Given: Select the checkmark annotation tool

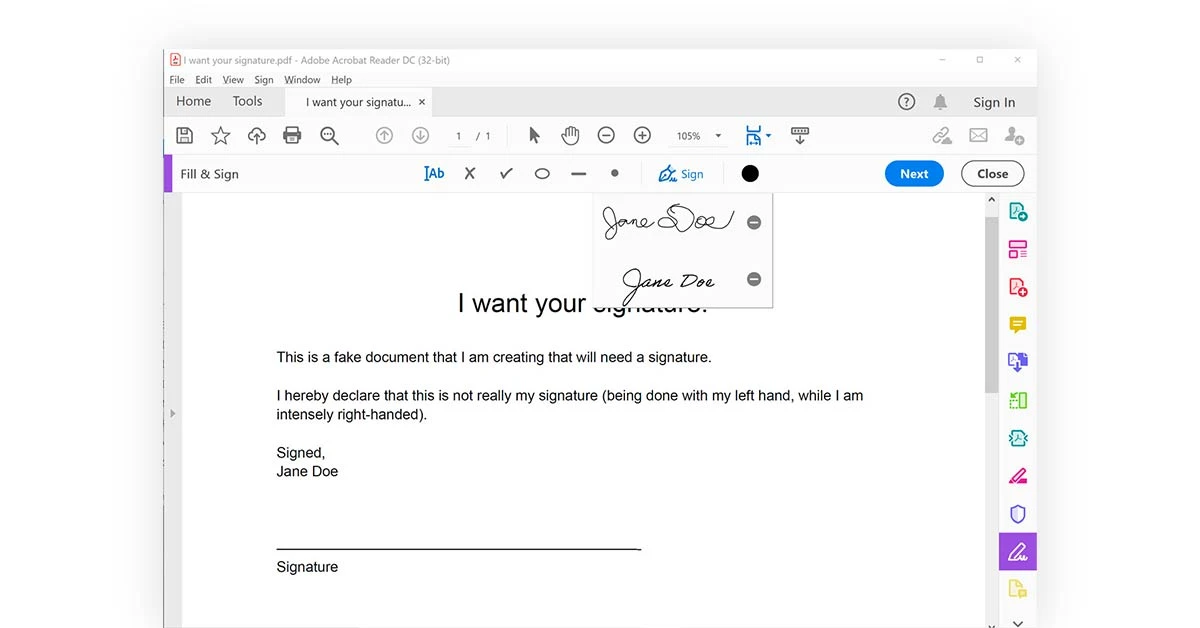Looking at the screenshot, I should [x=505, y=173].
